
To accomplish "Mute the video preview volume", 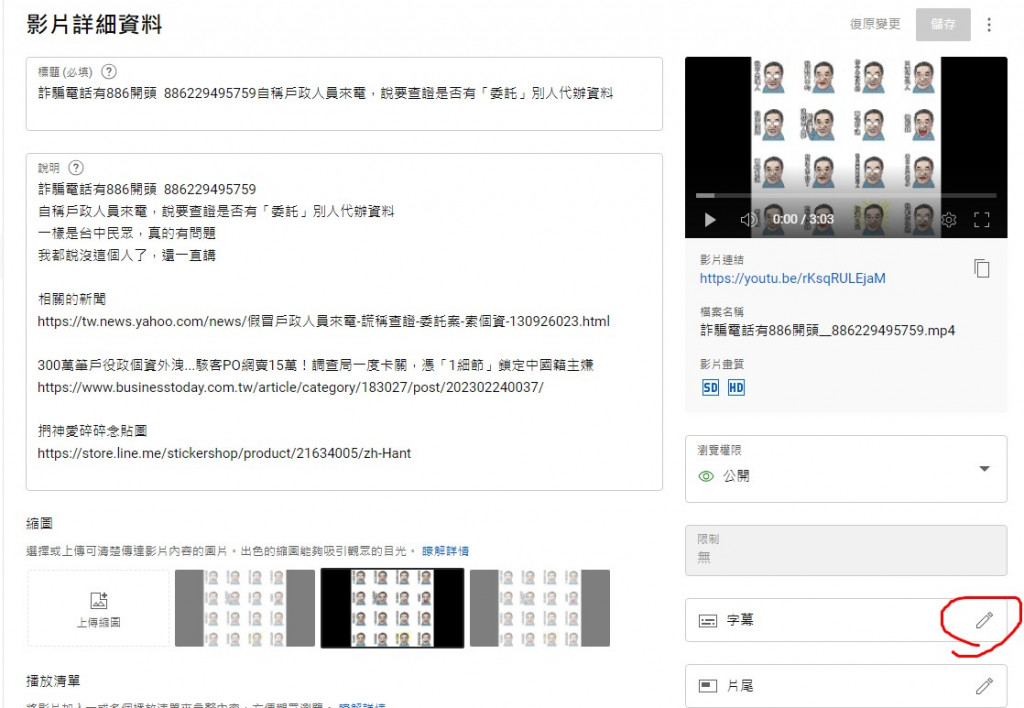I will [x=748, y=219].
